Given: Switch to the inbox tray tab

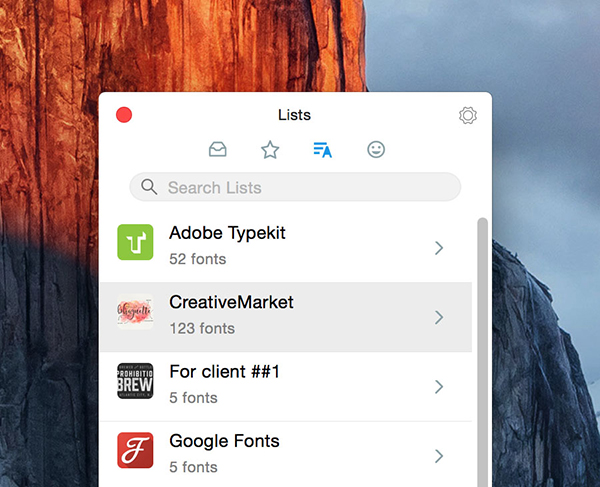Looking at the screenshot, I should 218,149.
